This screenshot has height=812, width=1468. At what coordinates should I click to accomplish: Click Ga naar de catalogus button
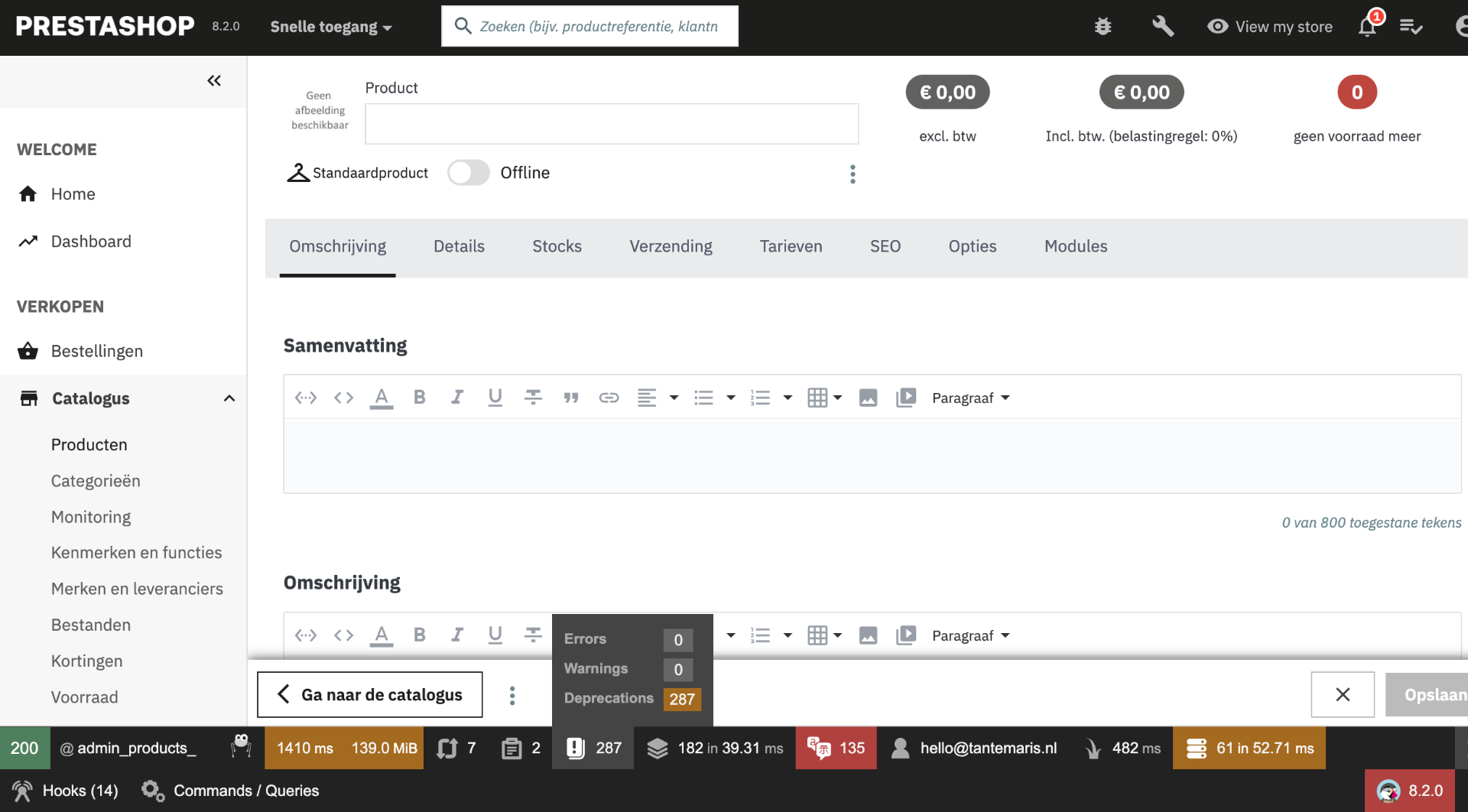(x=370, y=695)
